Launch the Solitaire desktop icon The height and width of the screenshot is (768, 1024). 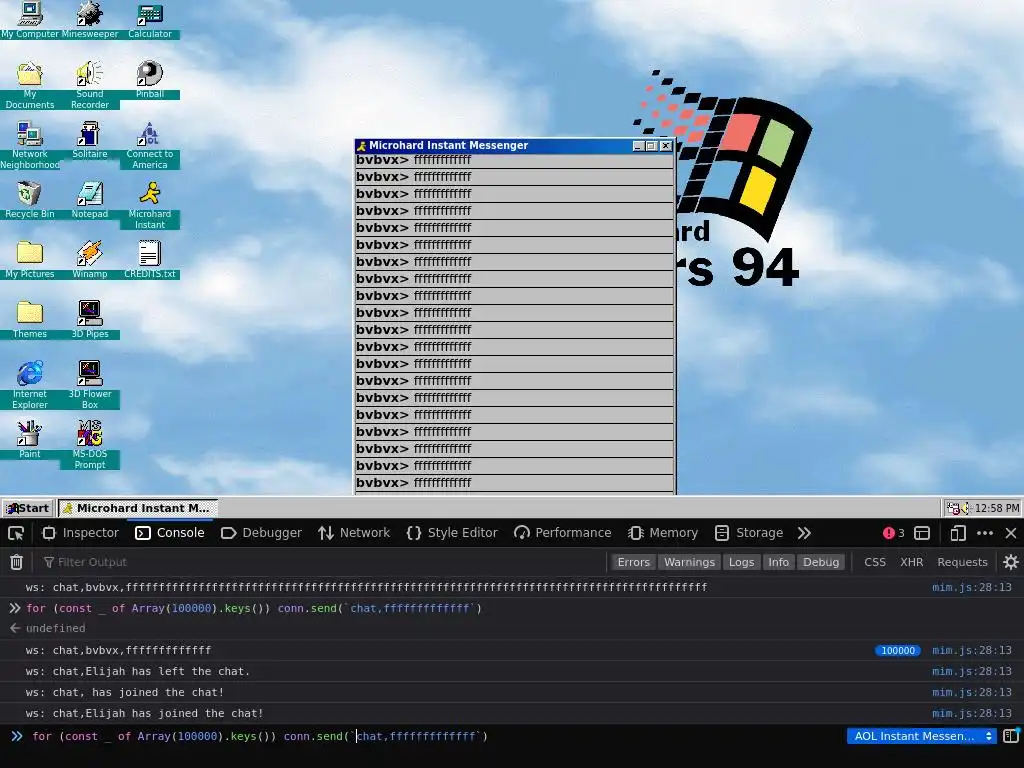(x=89, y=140)
